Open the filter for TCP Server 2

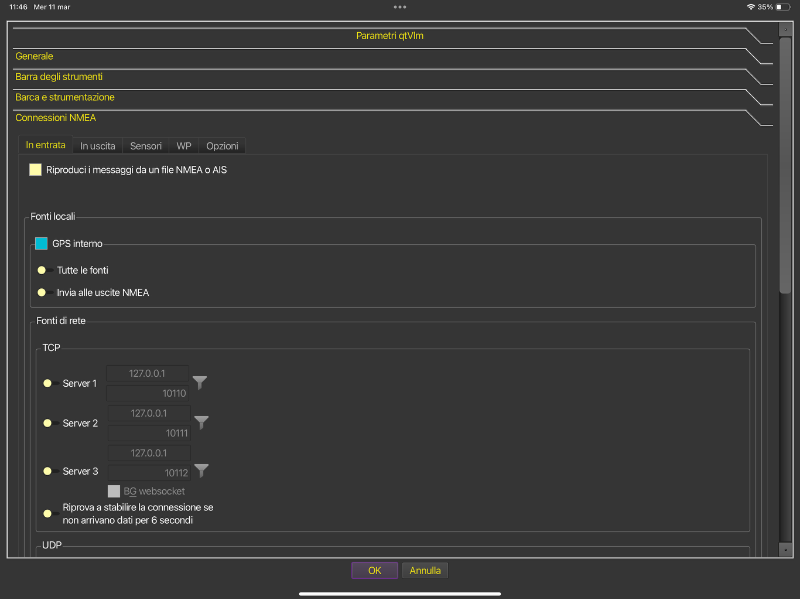coord(200,423)
